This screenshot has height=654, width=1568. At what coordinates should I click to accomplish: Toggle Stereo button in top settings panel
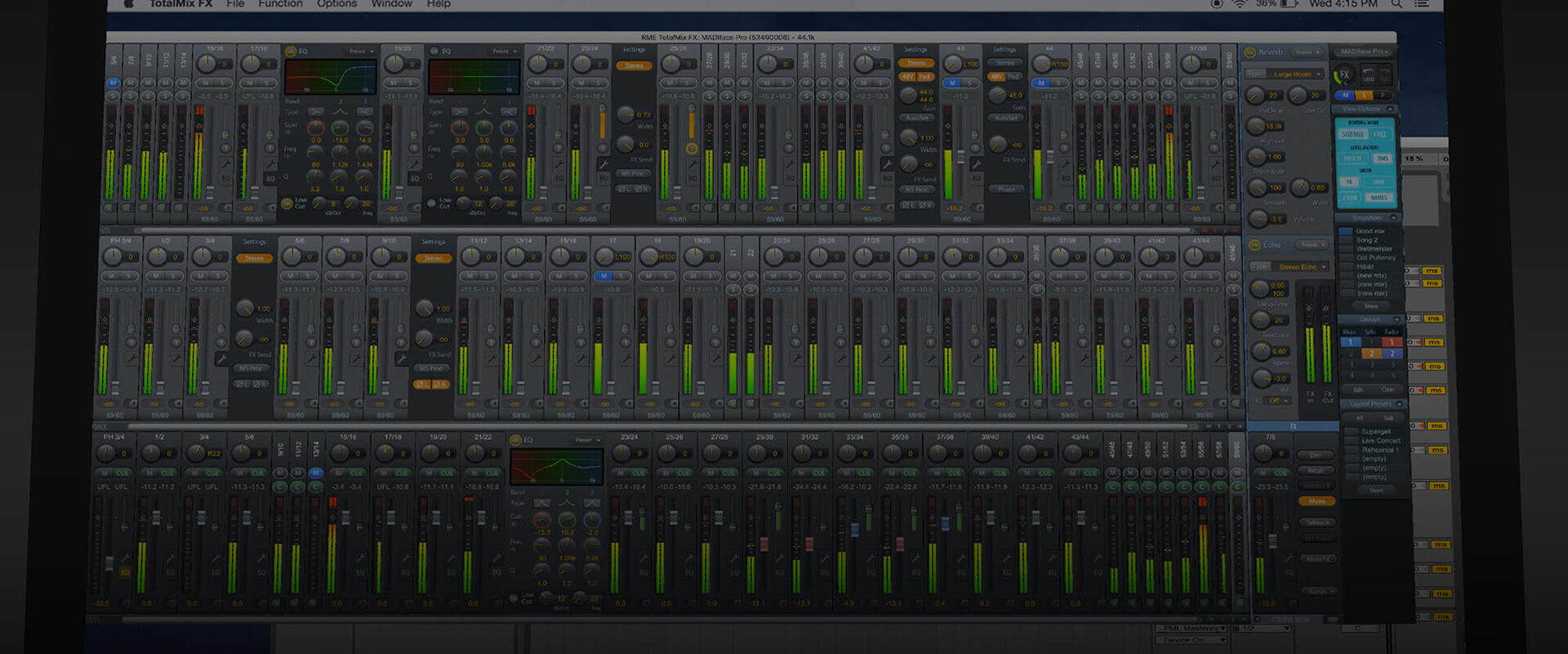click(634, 65)
